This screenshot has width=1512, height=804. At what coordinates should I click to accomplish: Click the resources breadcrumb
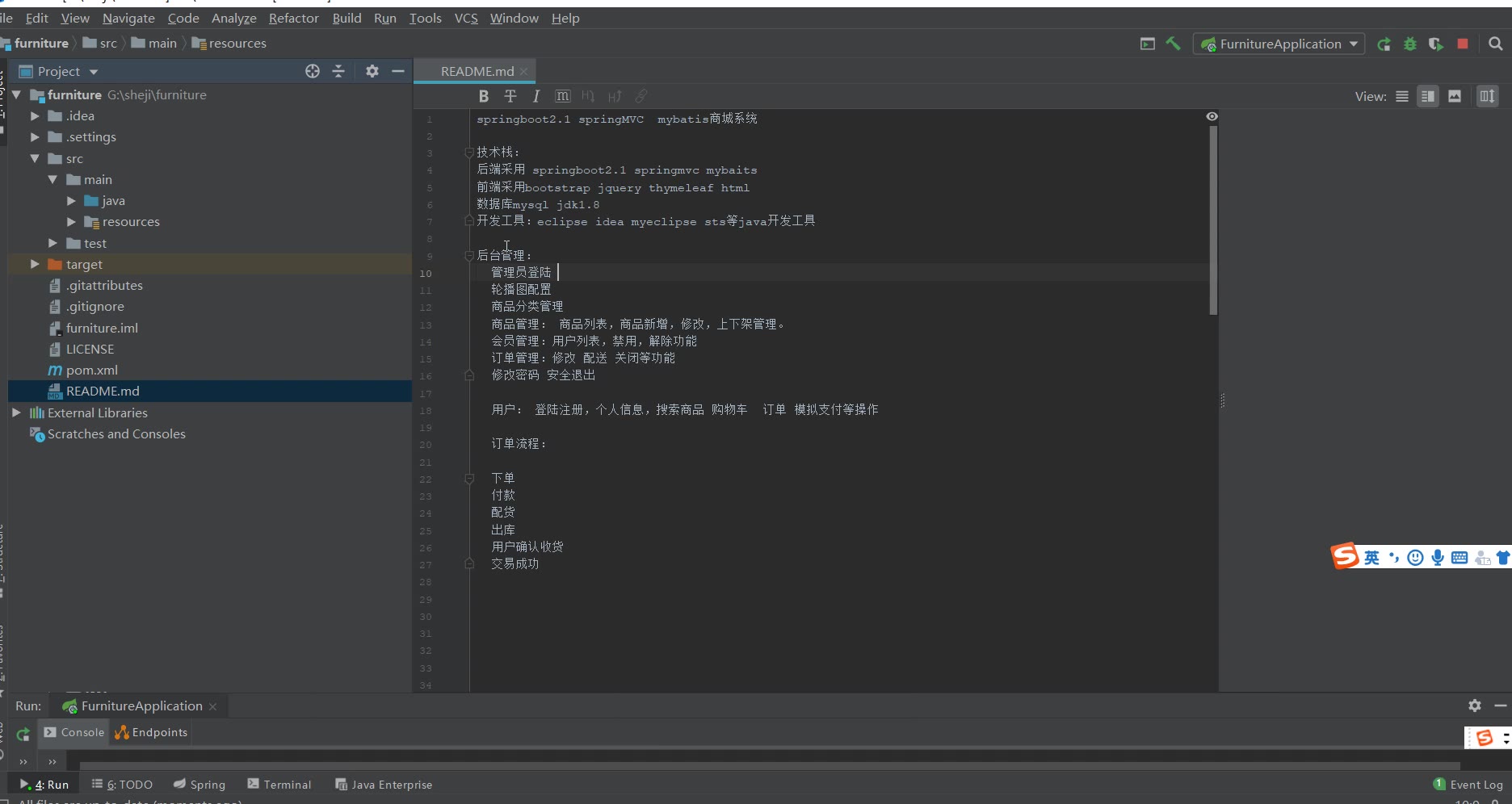tap(229, 44)
